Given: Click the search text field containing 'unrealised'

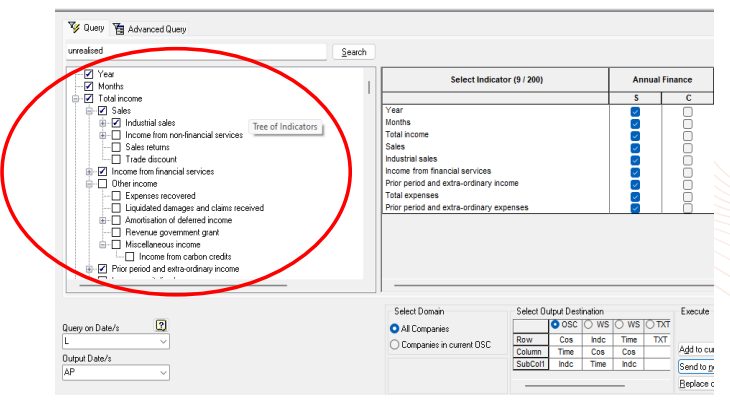Looking at the screenshot, I should click(x=195, y=52).
